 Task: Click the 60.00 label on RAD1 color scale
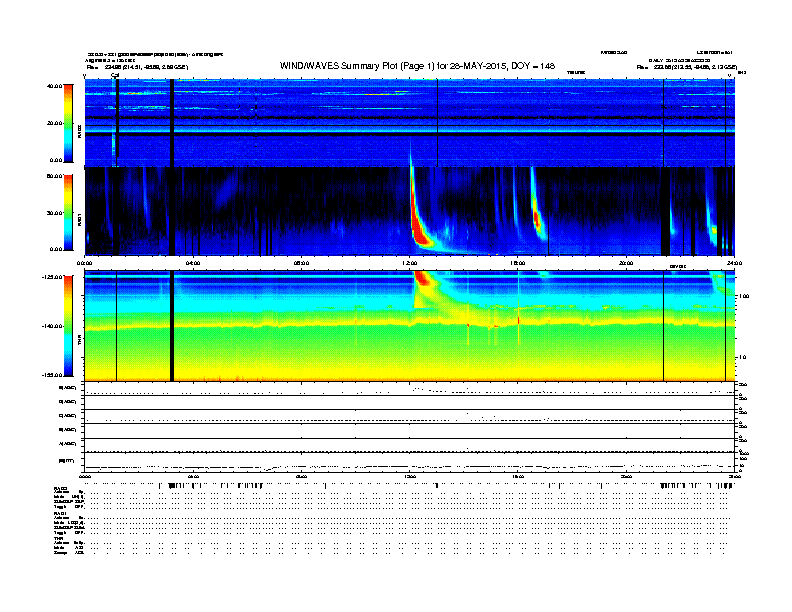[x=54, y=176]
